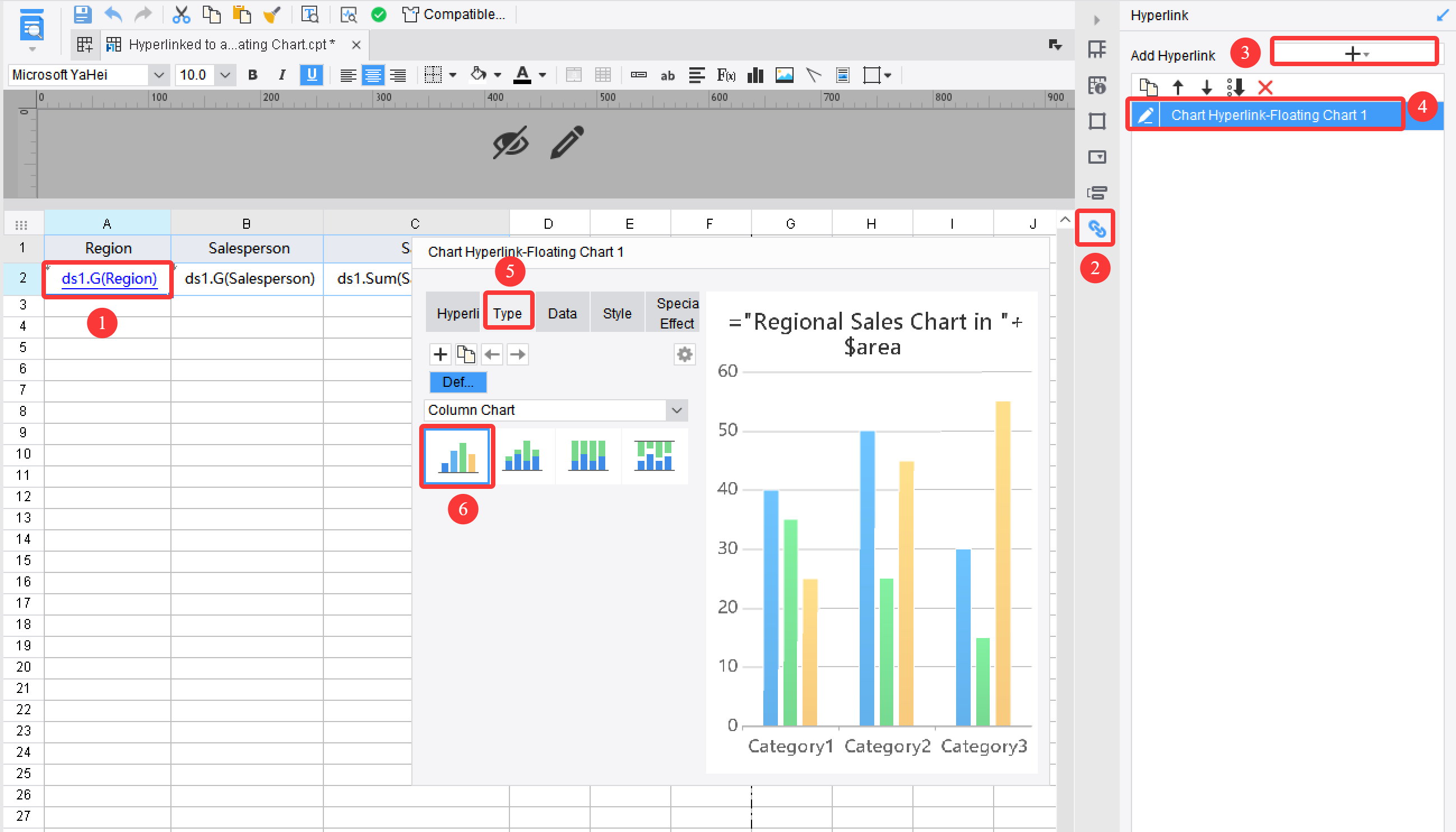The width and height of the screenshot is (1456, 832).
Task: Open the chart settings gear in the dialog
Action: (x=684, y=354)
